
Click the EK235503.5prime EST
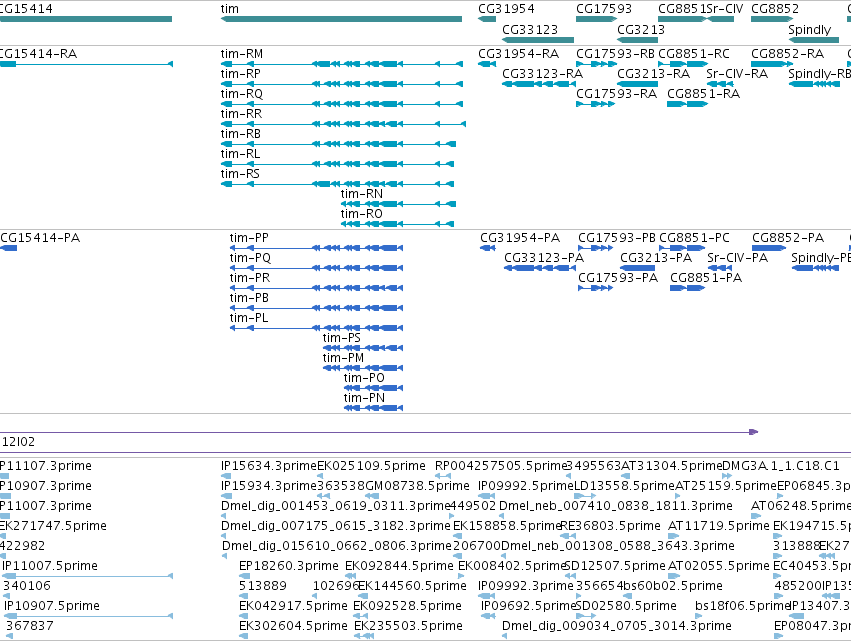tap(364, 636)
